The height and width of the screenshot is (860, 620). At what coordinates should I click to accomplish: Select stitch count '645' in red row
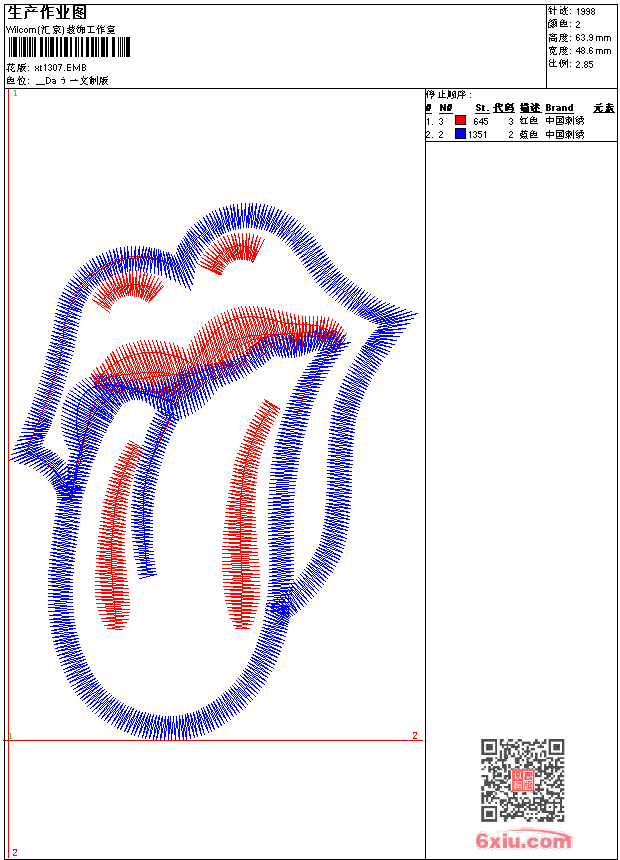point(481,121)
